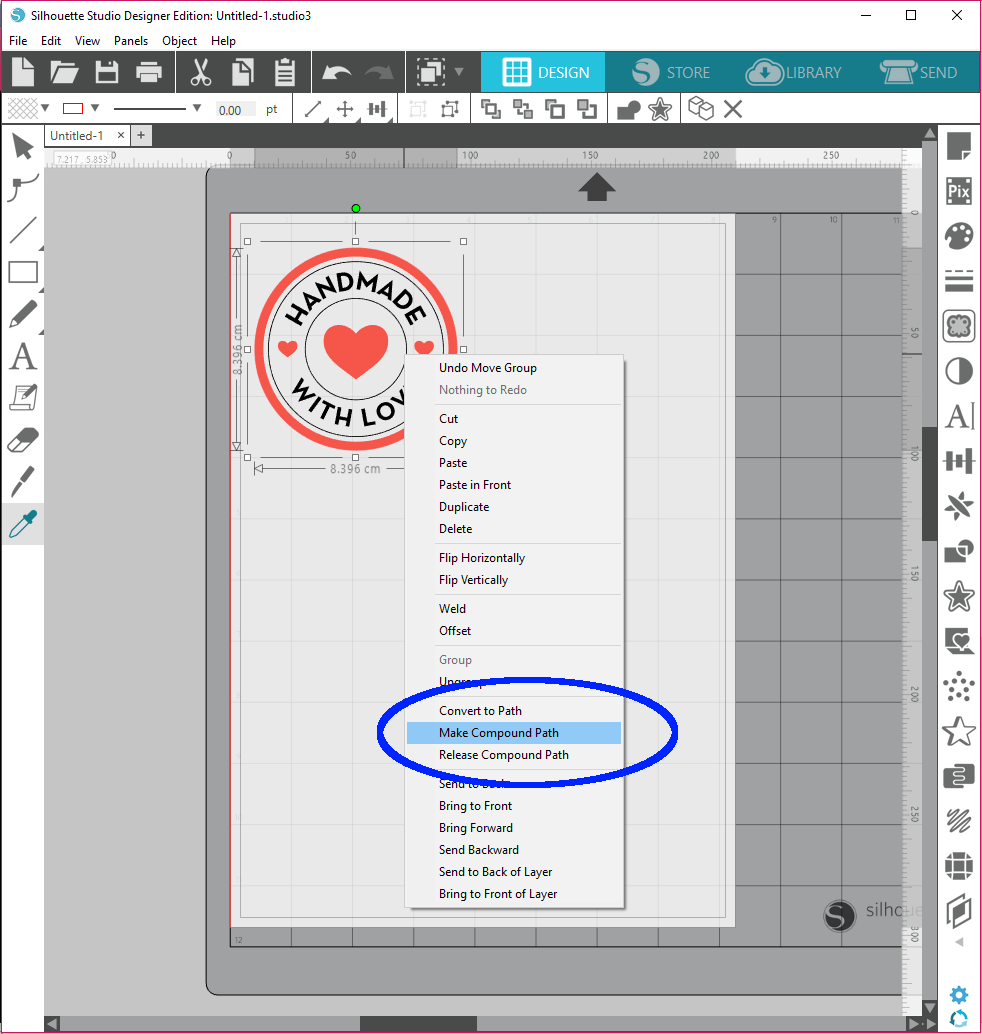Choose Release Compound Path from the context menu
Screen dimensions: 982x1034
click(x=503, y=755)
